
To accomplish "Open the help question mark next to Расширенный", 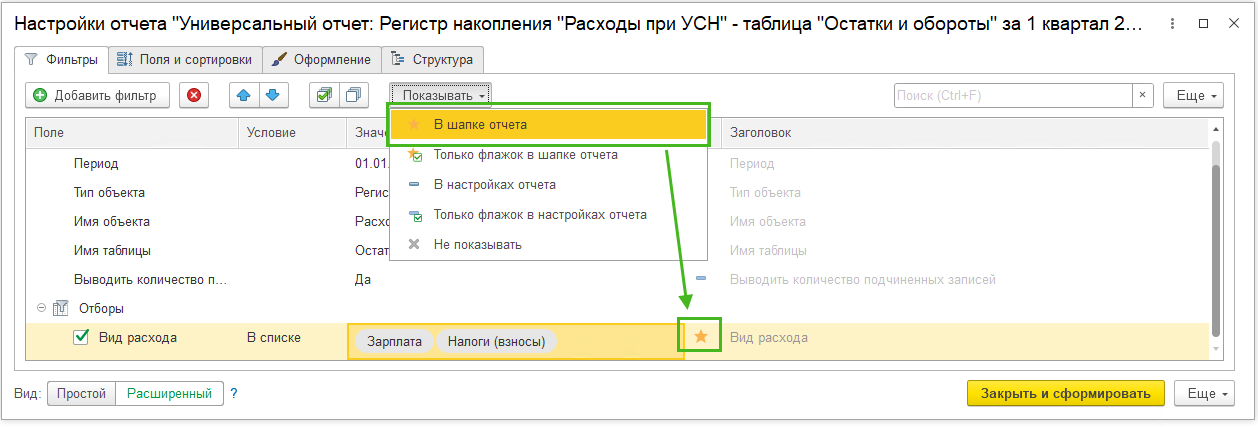I will pos(234,394).
